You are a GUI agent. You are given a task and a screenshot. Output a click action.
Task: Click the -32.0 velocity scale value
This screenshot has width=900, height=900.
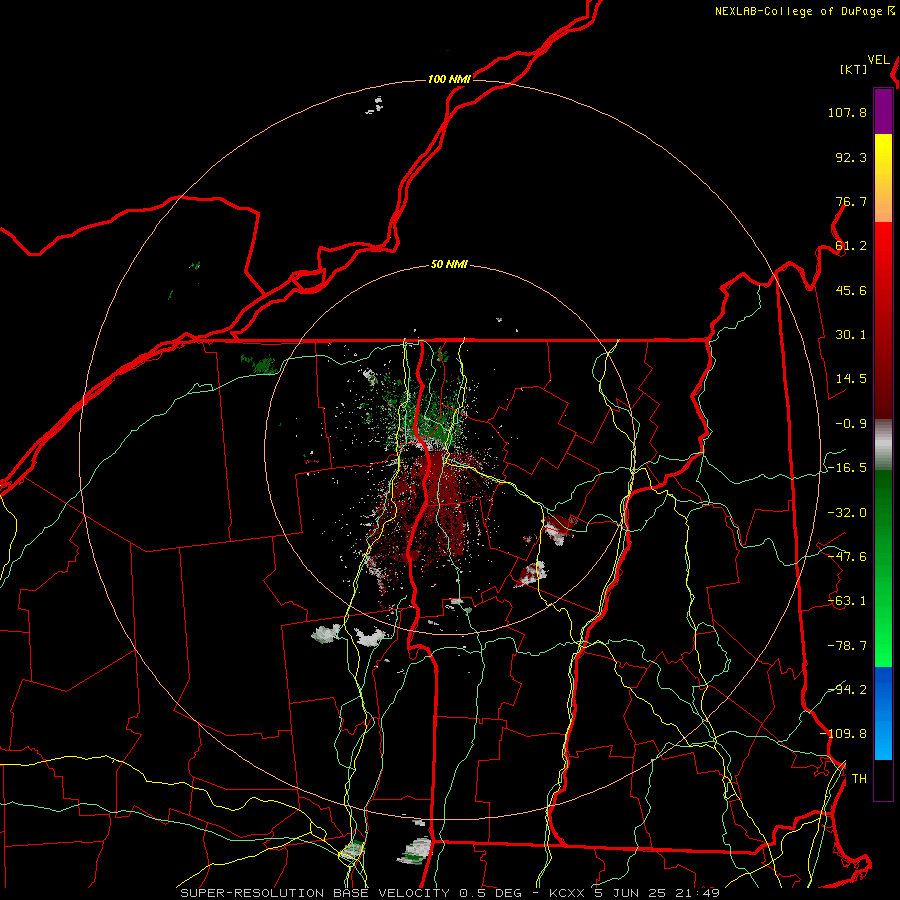tap(847, 513)
